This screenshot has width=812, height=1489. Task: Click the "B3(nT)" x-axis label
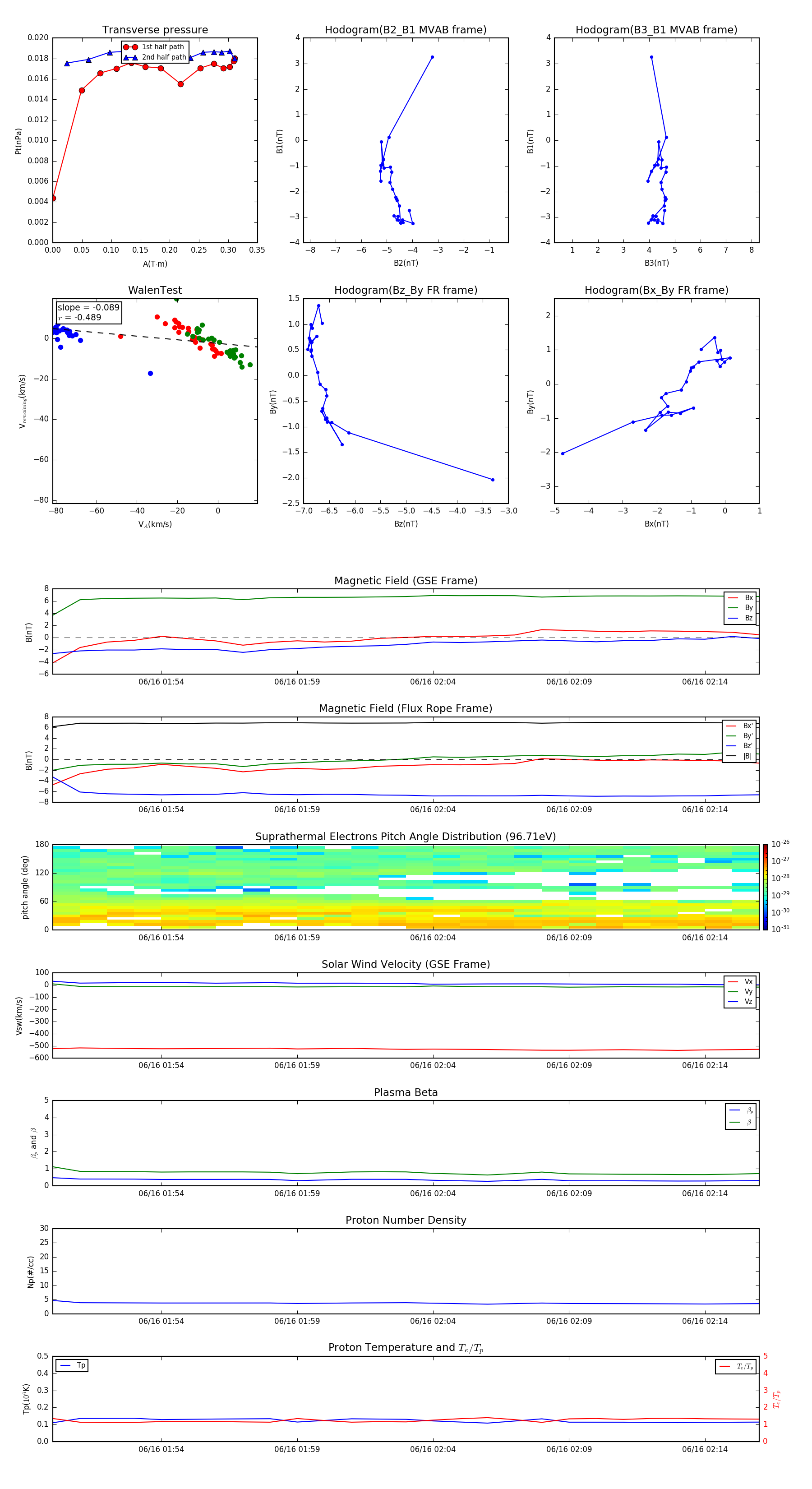click(x=656, y=263)
